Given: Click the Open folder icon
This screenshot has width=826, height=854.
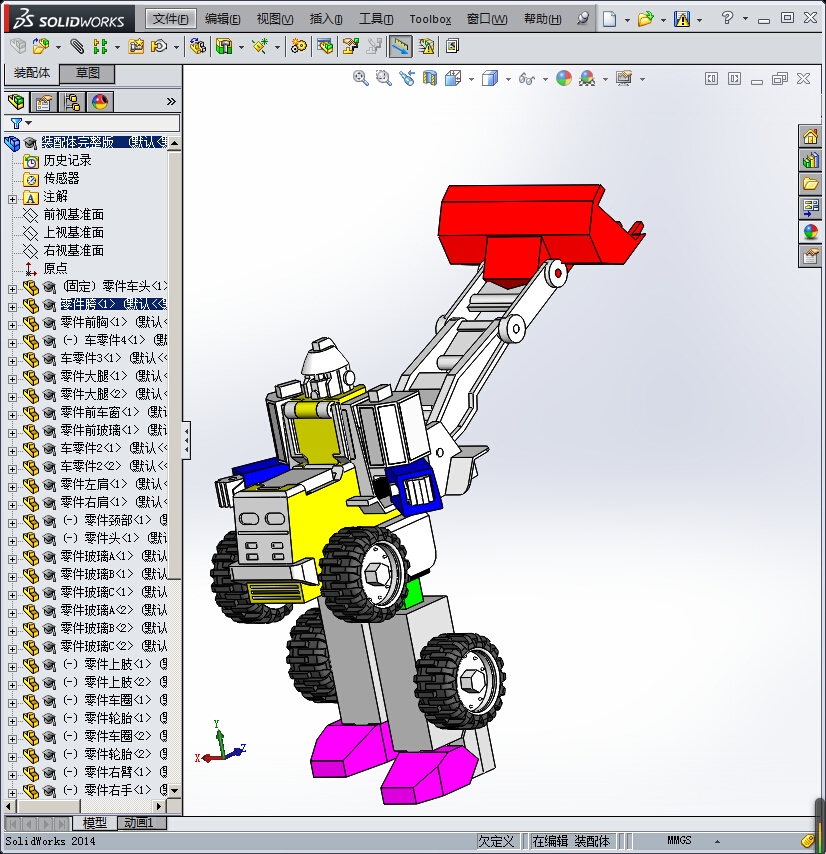Looking at the screenshot, I should tap(646, 19).
